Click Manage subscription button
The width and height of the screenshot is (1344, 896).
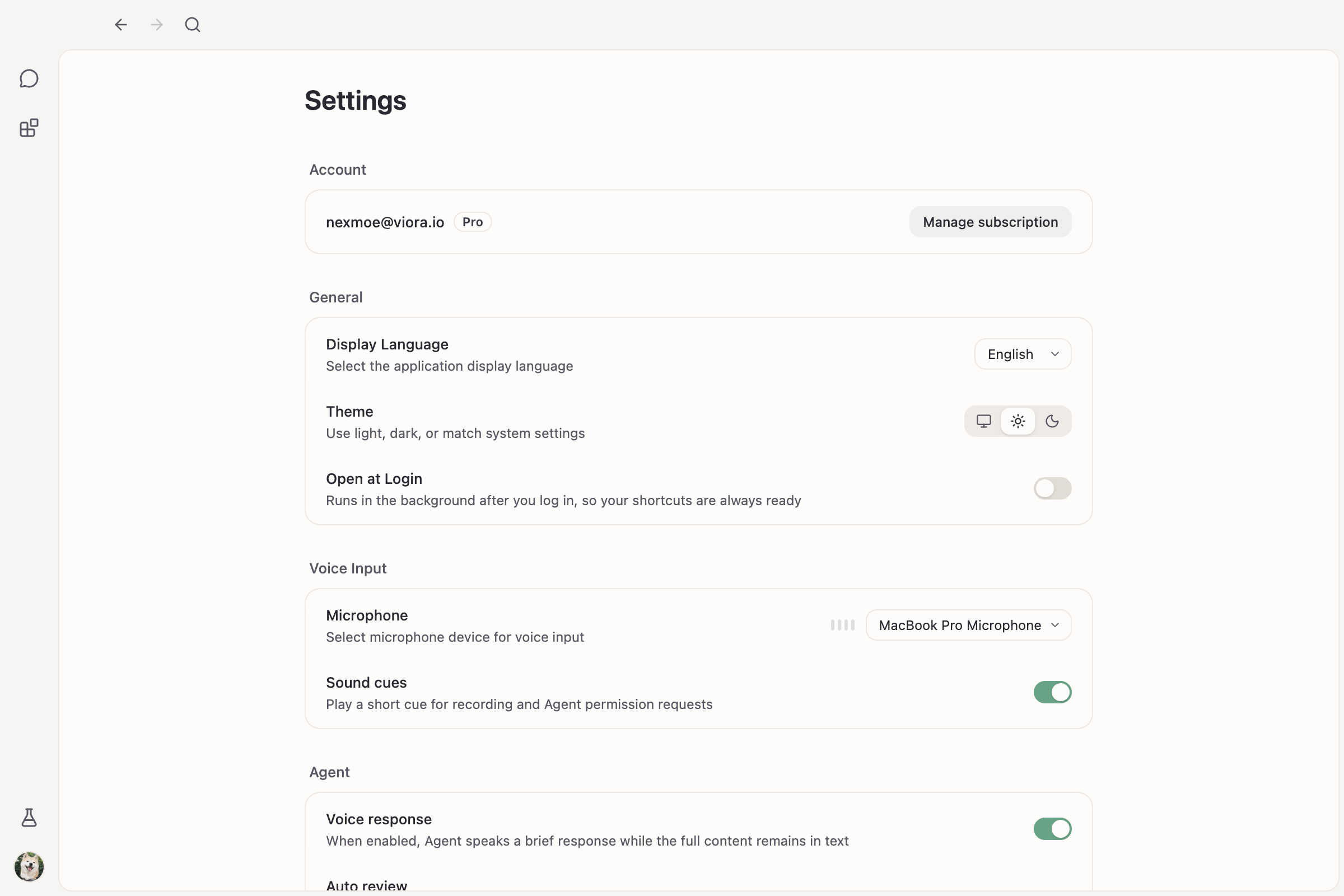[x=990, y=222]
